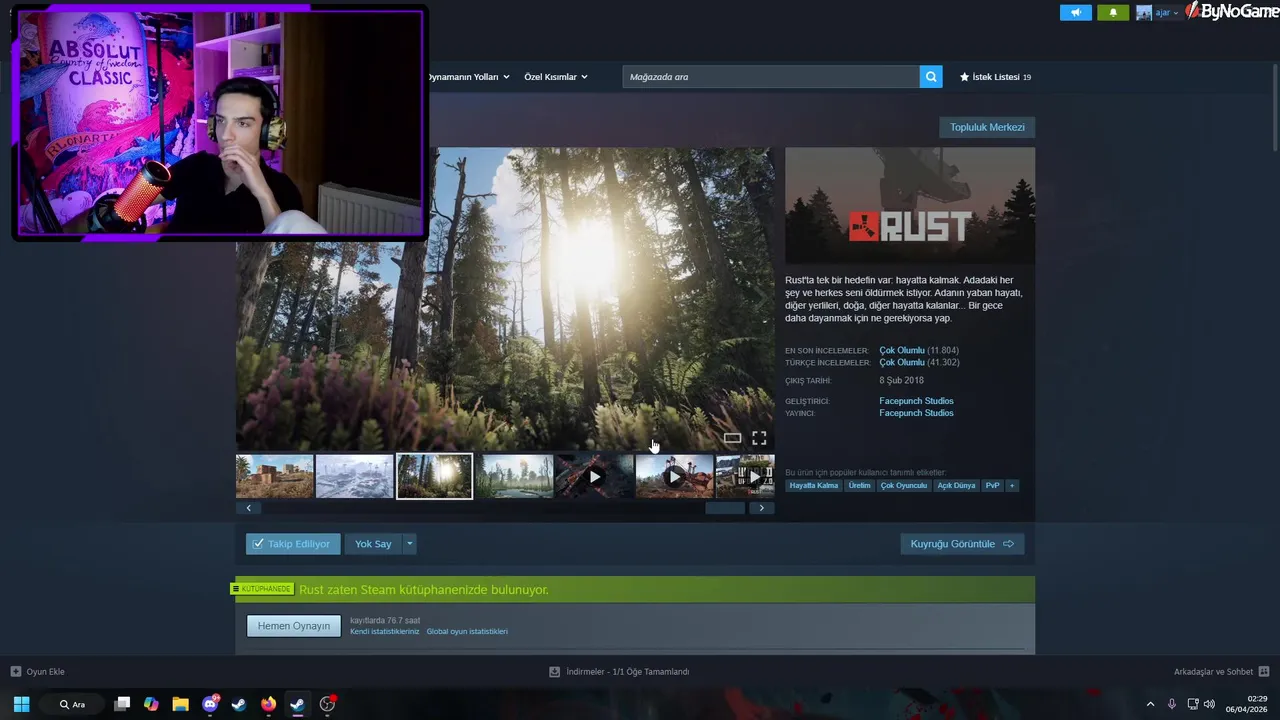
Task: Open the Üretim tag
Action: tap(859, 486)
